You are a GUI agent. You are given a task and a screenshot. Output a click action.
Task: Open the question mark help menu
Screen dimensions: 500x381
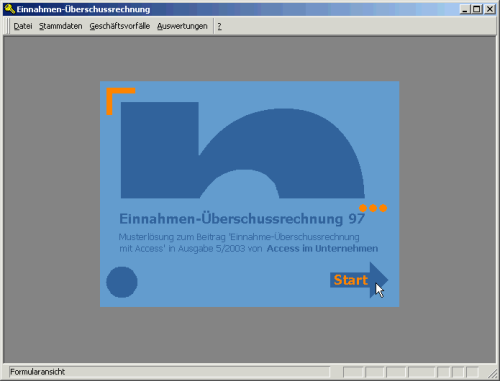[219, 26]
